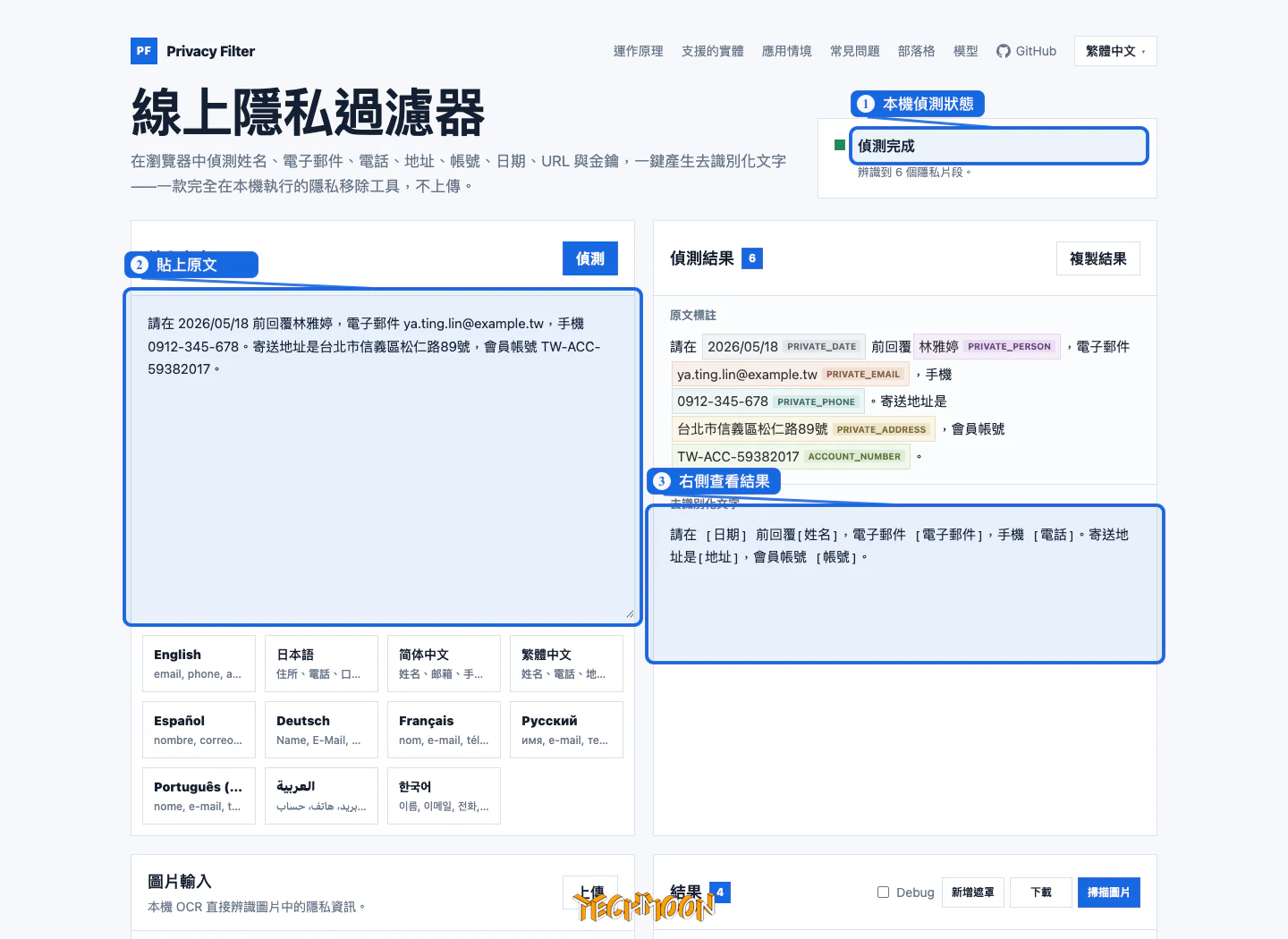The width and height of the screenshot is (1288, 939).
Task: Click the 台北市信義區松仁路89號 PRIVATE_ADDRESS tag
Action: pos(803,429)
